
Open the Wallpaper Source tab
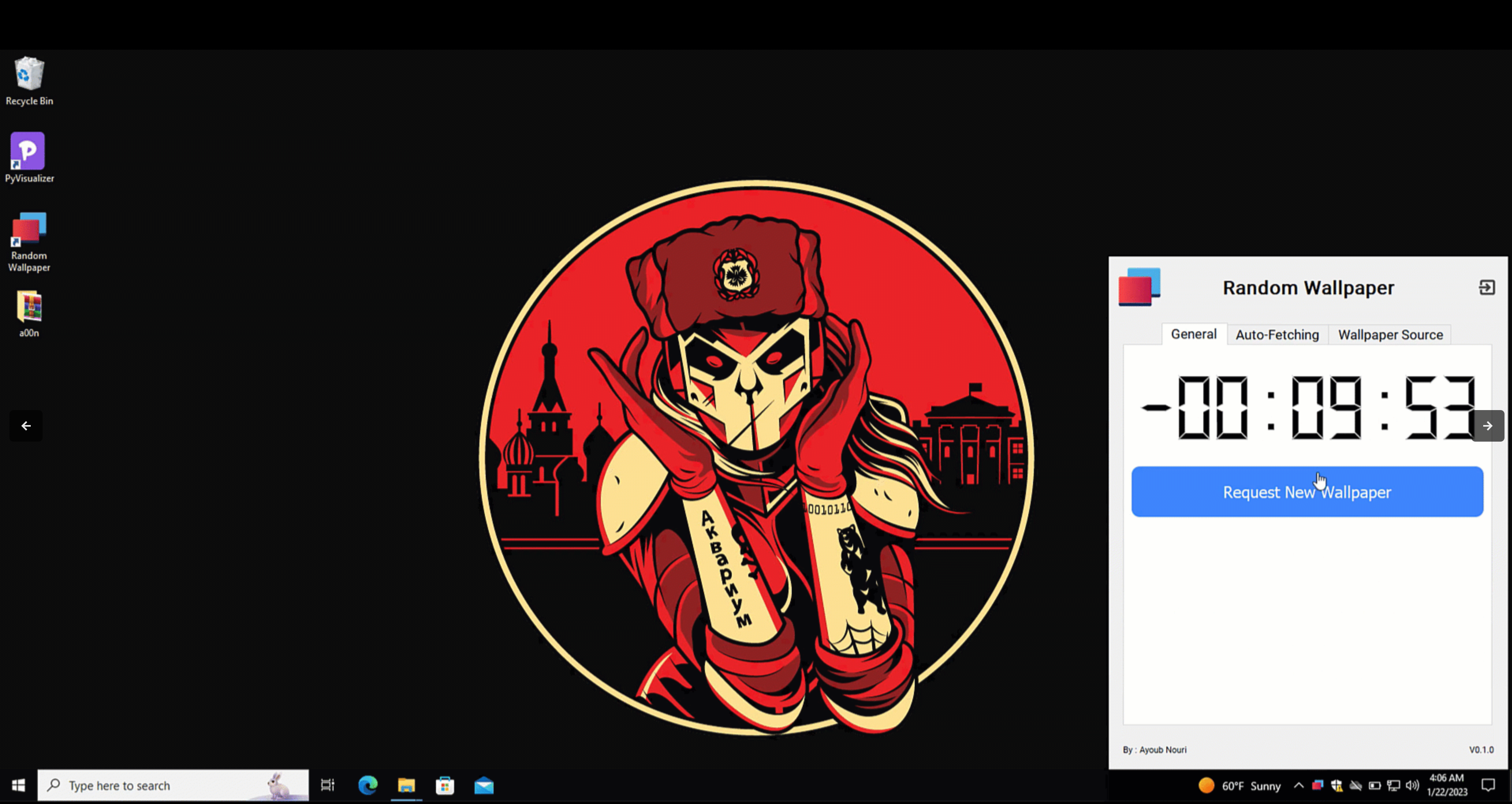click(x=1390, y=334)
